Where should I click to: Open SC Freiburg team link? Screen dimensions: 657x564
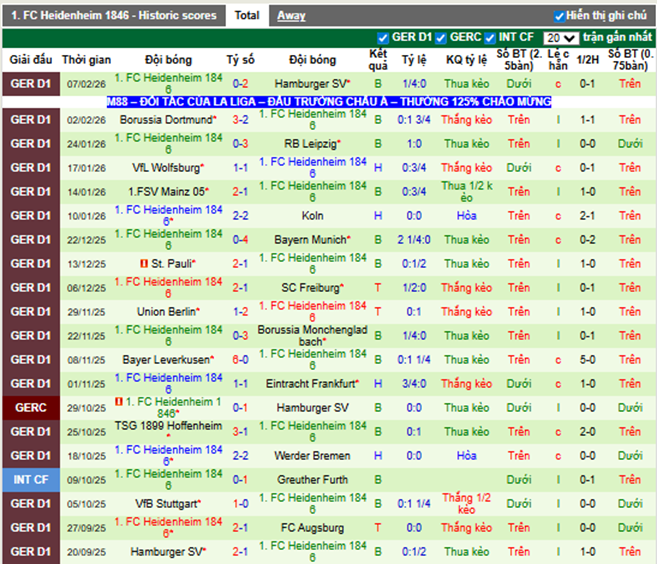(310, 287)
